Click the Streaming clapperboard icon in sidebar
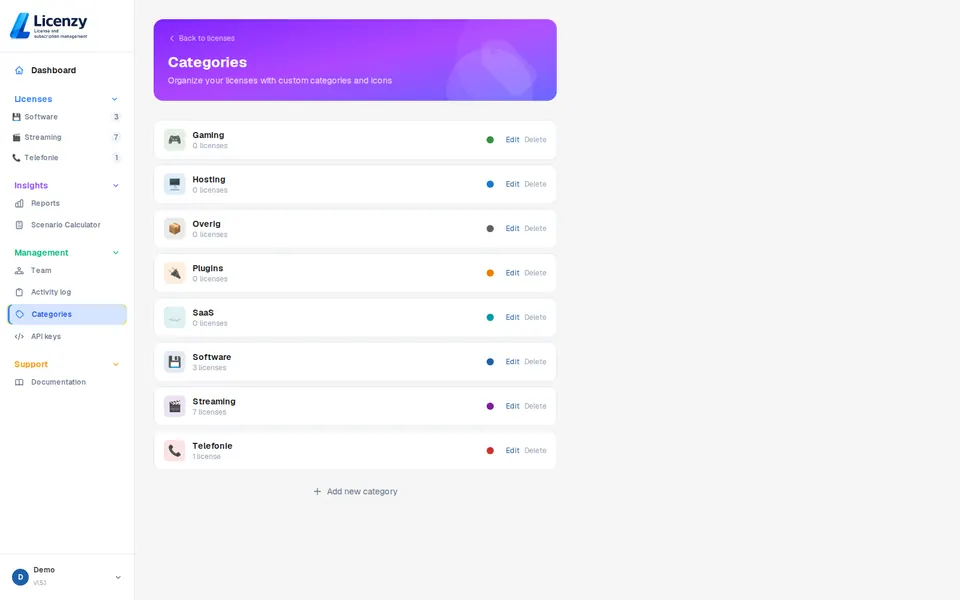 [17, 137]
